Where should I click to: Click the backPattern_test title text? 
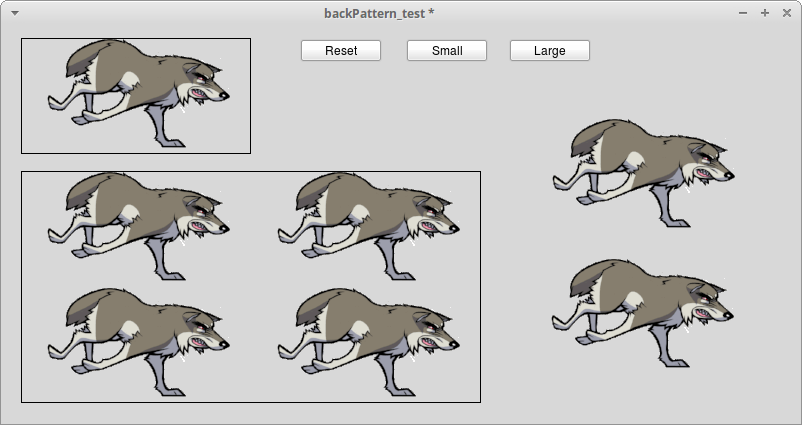click(379, 13)
